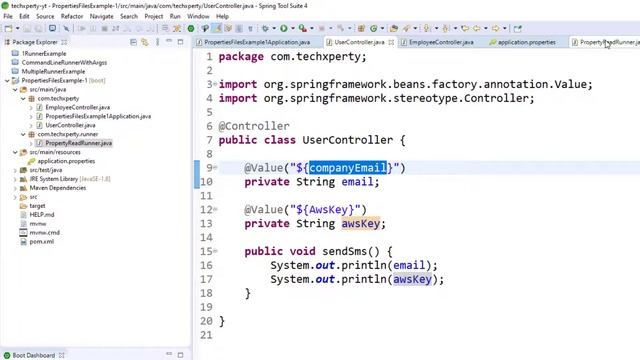Viewport: 640px width, 360px height.
Task: Toggle Block Selection Mode toolbar icon
Action: tap(239, 29)
